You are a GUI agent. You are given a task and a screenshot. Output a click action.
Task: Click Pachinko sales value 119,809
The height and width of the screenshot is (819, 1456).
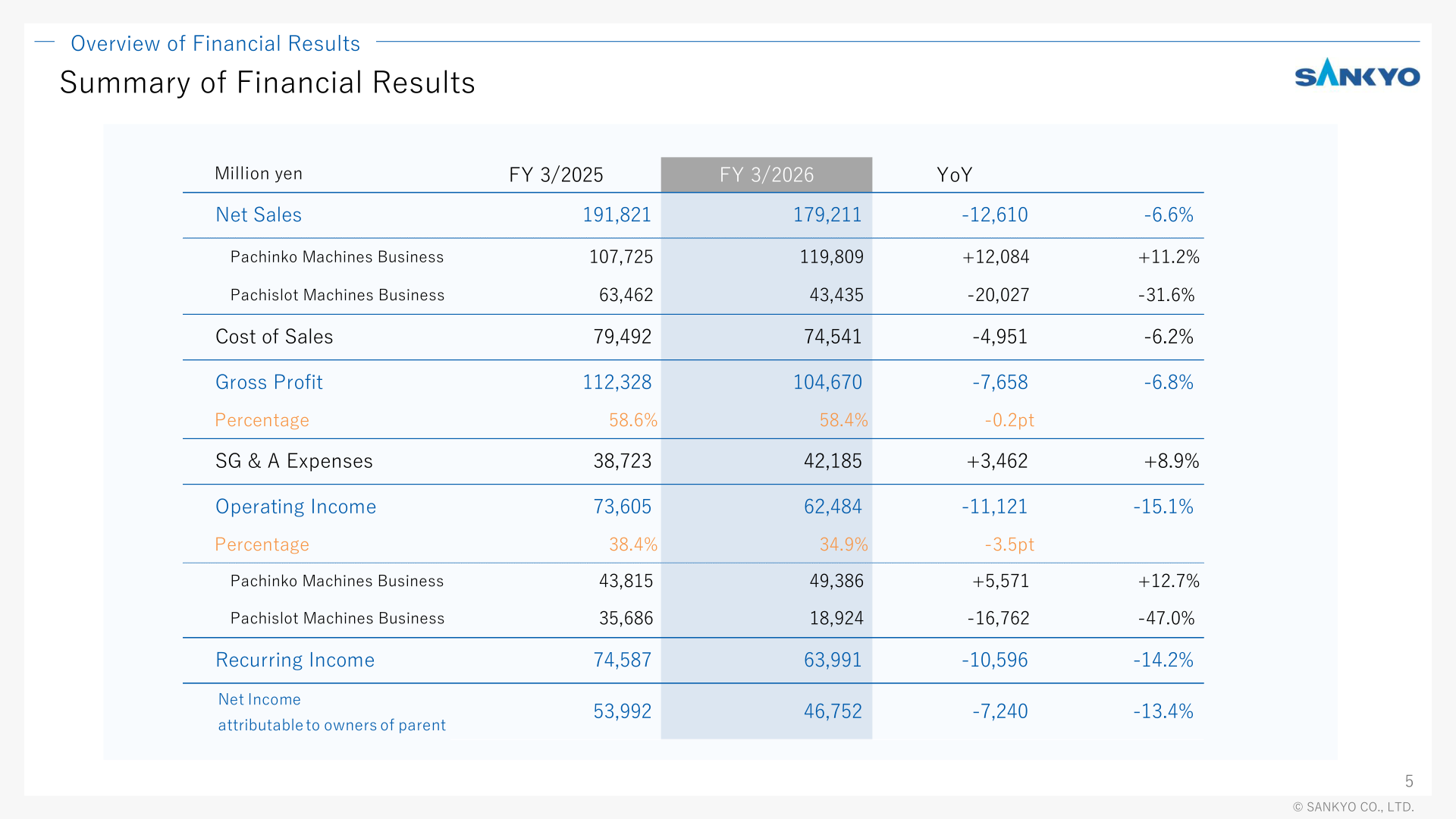pyautogui.click(x=832, y=257)
